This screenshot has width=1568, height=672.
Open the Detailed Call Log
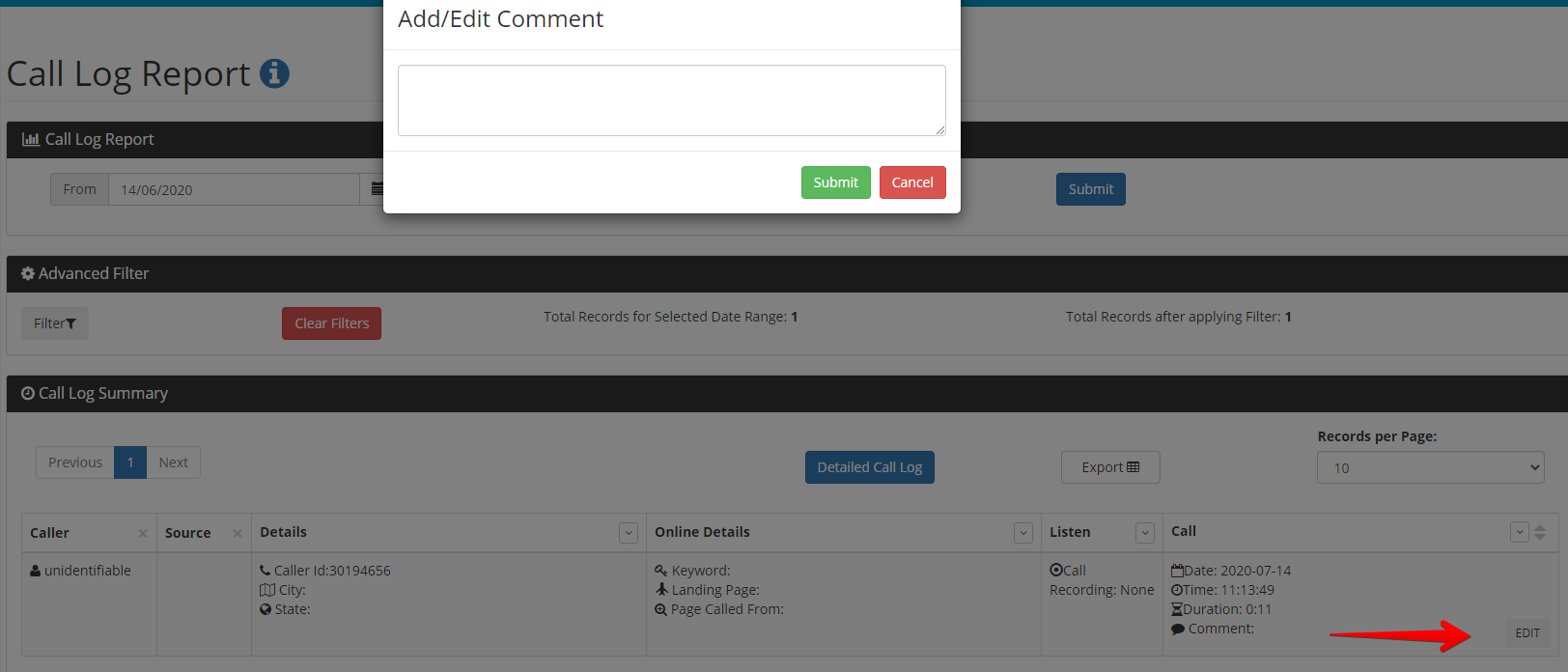(x=870, y=467)
